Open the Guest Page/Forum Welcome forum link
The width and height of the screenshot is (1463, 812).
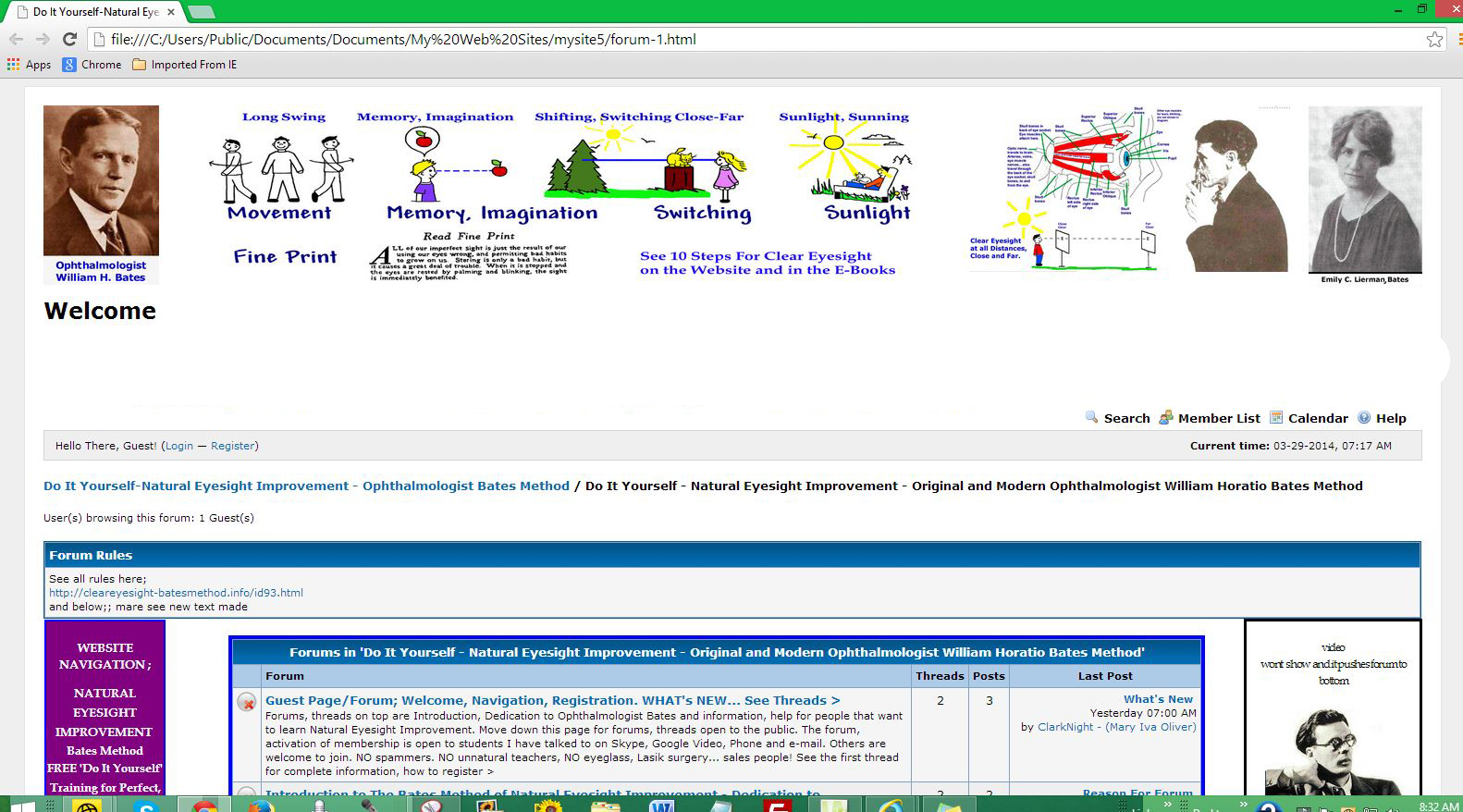[x=552, y=701]
